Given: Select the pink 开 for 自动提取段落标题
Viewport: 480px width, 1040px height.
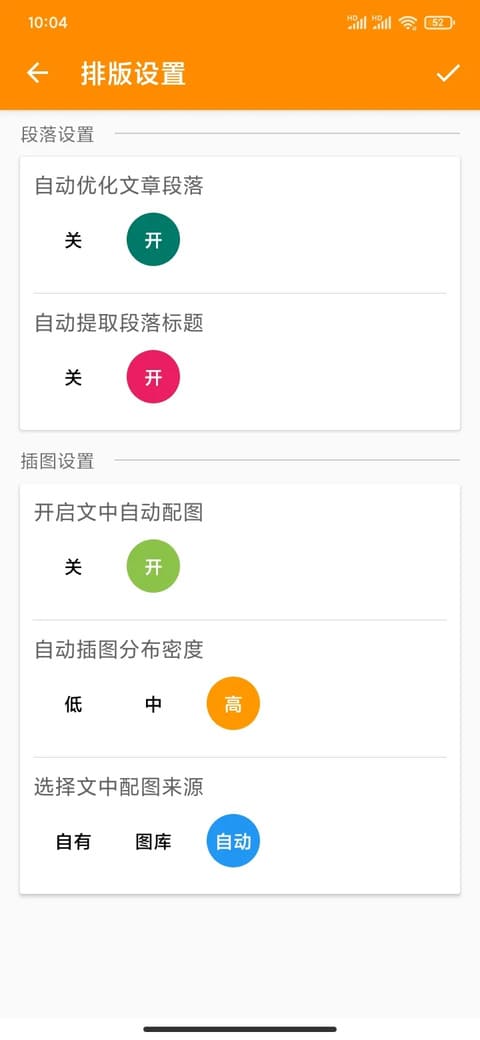Looking at the screenshot, I should (153, 377).
